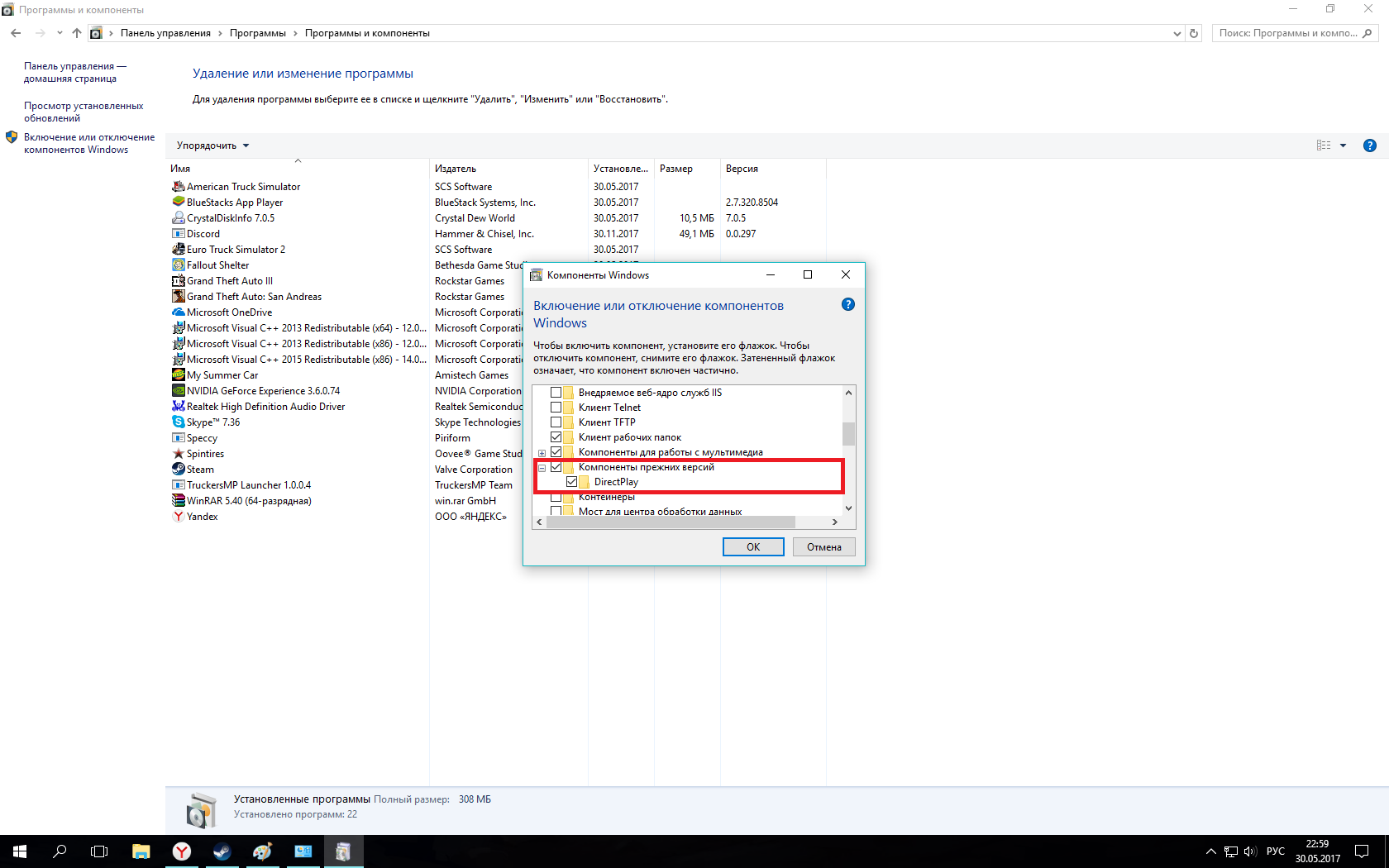Expand chevron after Панель управления breadcrumb
The height and width of the screenshot is (868, 1389).
pyautogui.click(x=220, y=33)
